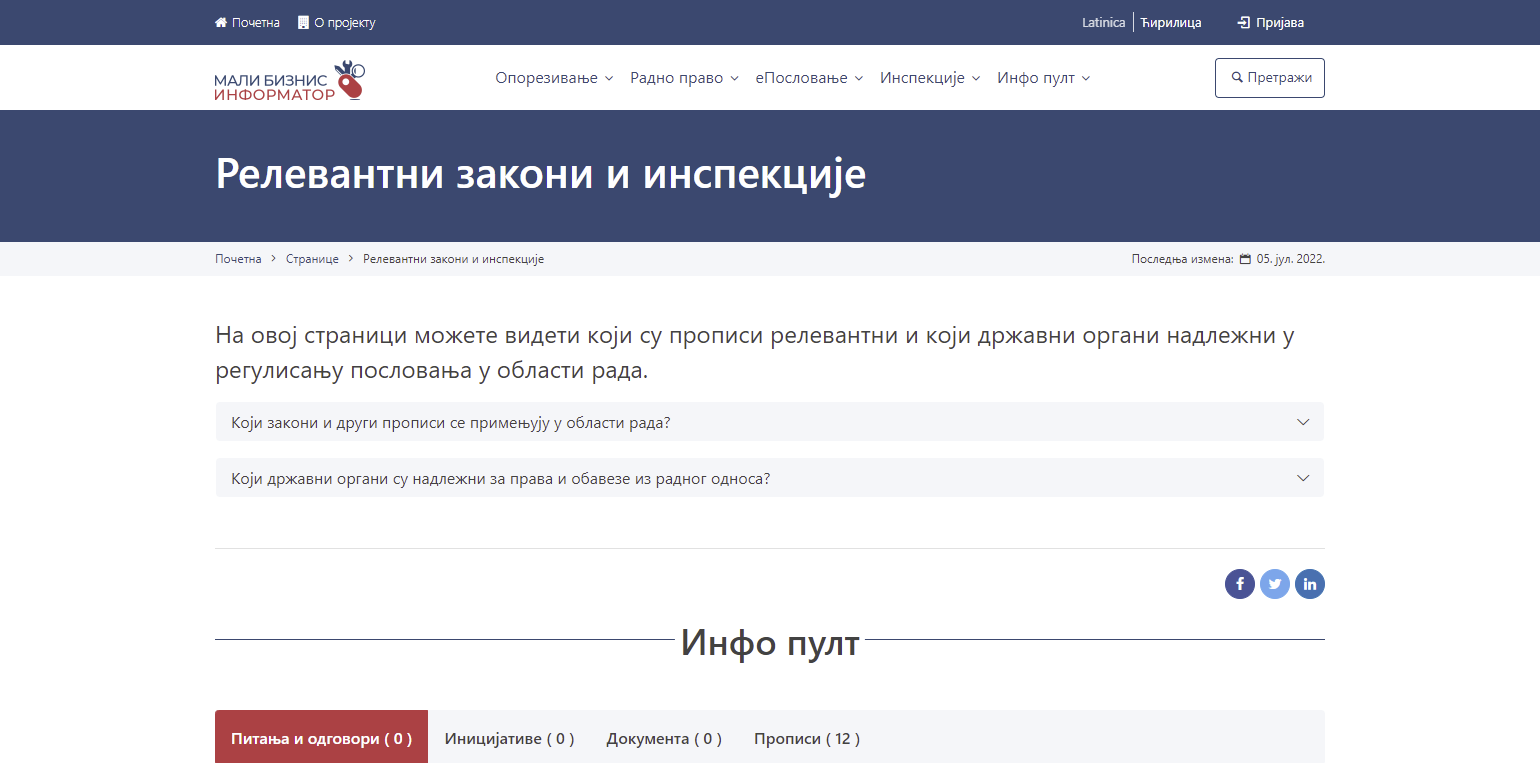This screenshot has height=763, width=1540.
Task: Expand the Инфо пулт menu
Action: pos(1043,78)
